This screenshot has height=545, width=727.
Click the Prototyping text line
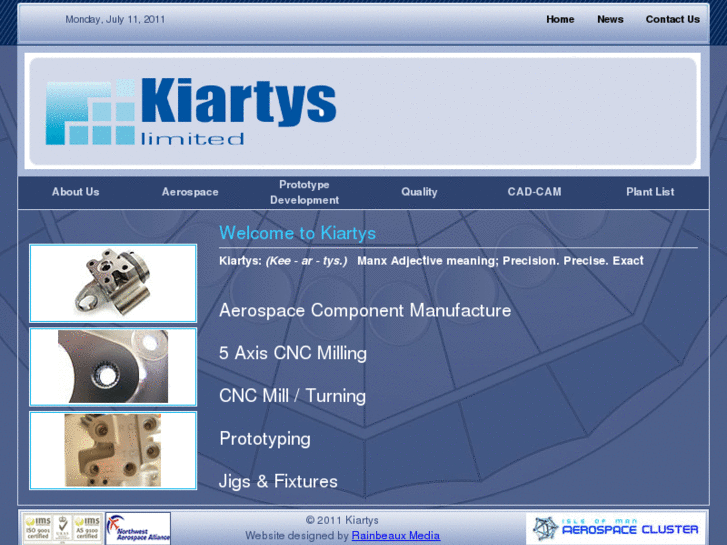coord(265,439)
